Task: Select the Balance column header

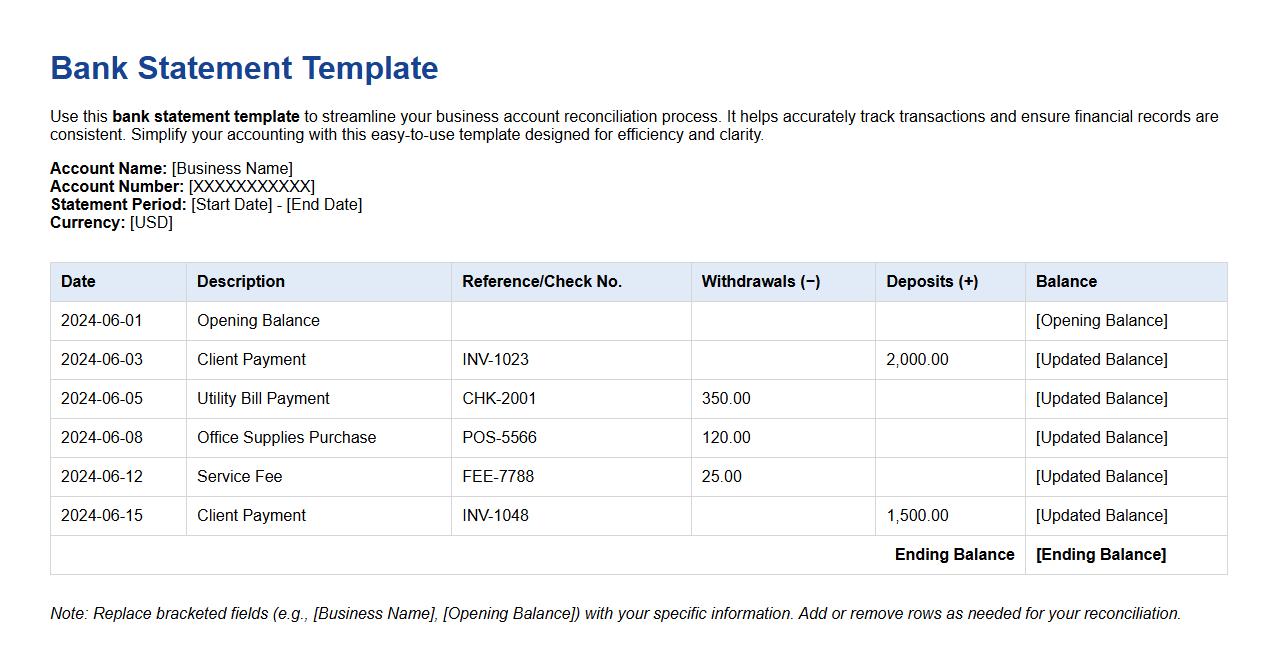Action: click(x=1066, y=281)
